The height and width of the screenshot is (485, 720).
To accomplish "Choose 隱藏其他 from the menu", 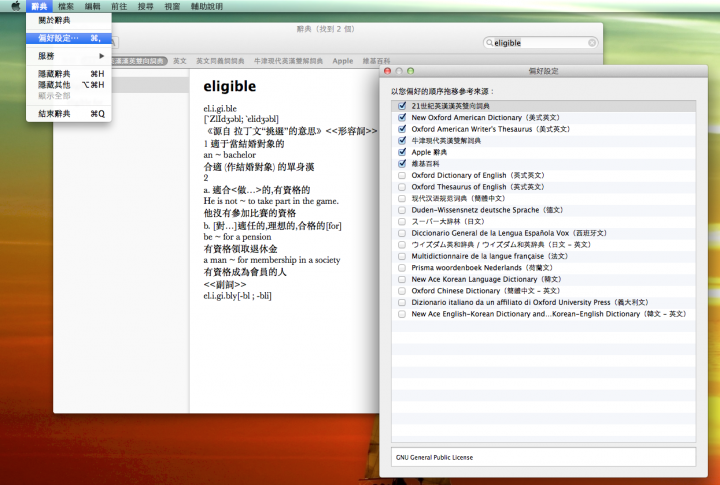I will click(69, 85).
